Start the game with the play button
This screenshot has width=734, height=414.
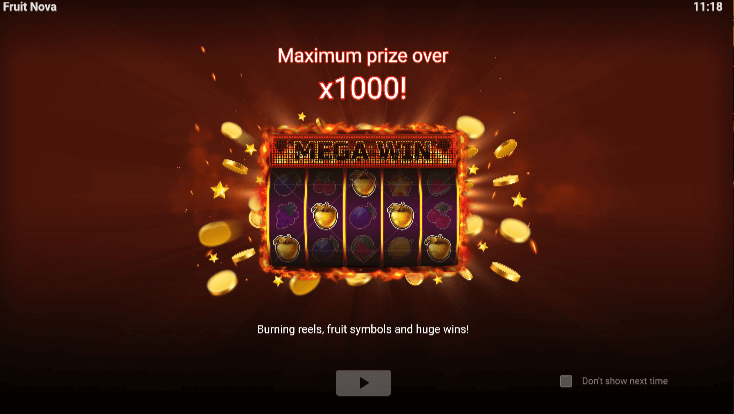(x=363, y=383)
